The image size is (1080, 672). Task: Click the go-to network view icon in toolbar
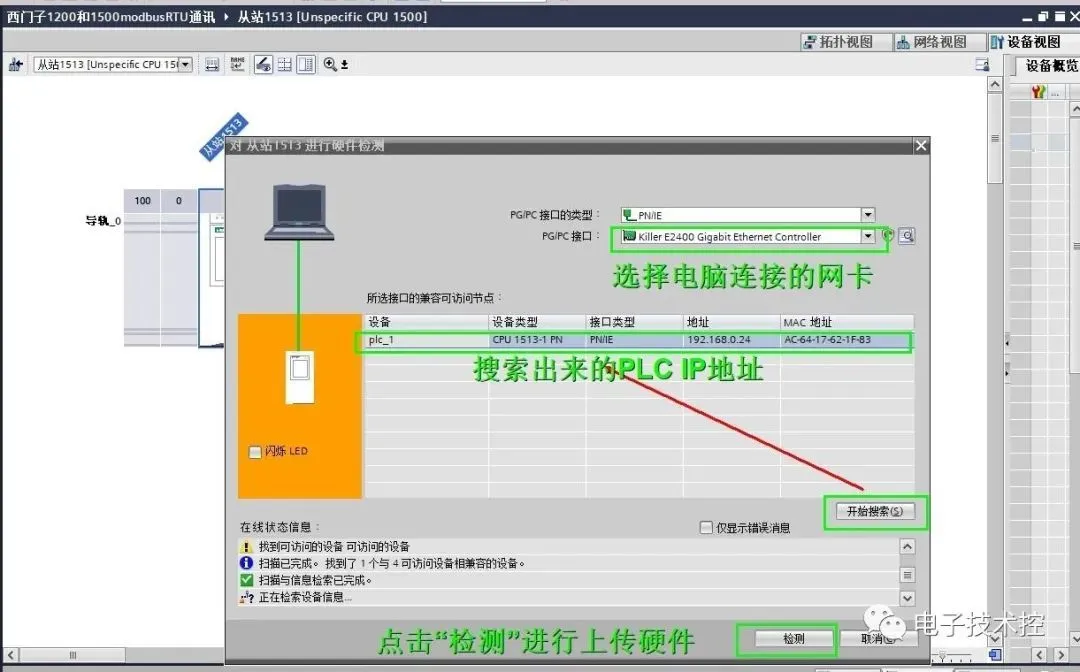click(x=15, y=65)
